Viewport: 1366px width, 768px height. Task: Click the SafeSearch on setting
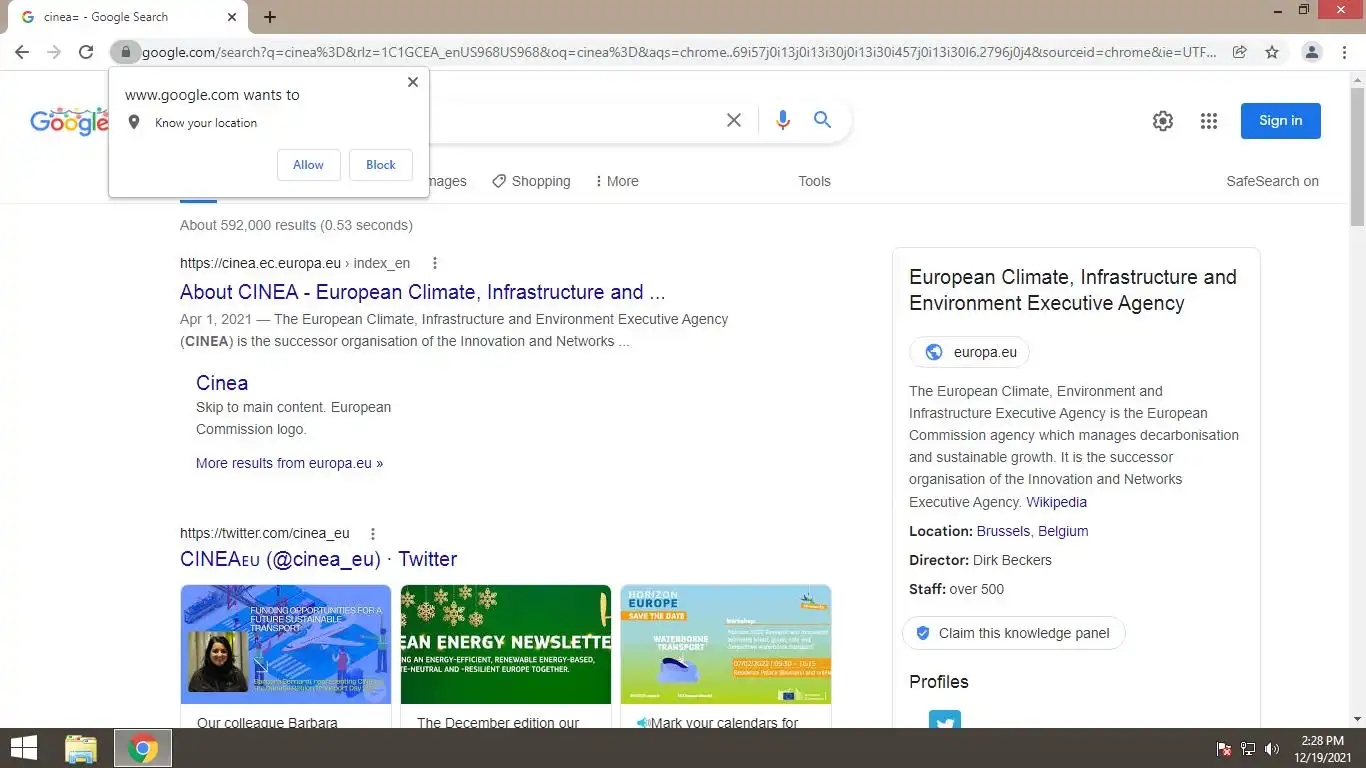1272,181
